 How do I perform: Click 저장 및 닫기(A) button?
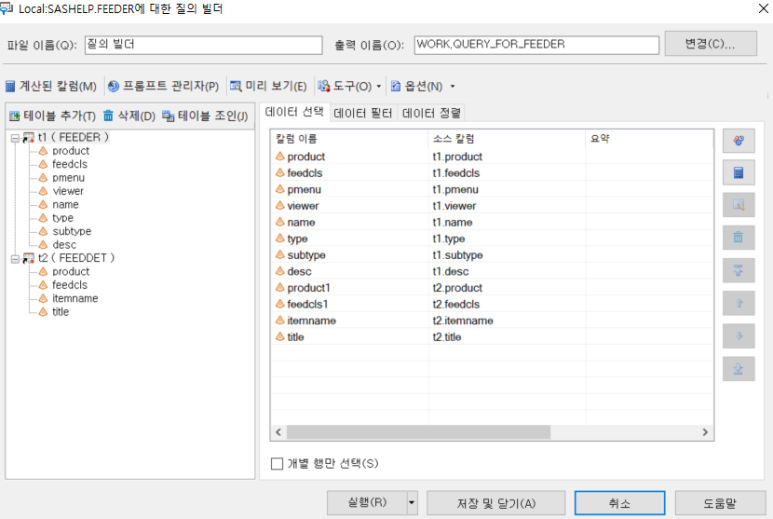(496, 503)
